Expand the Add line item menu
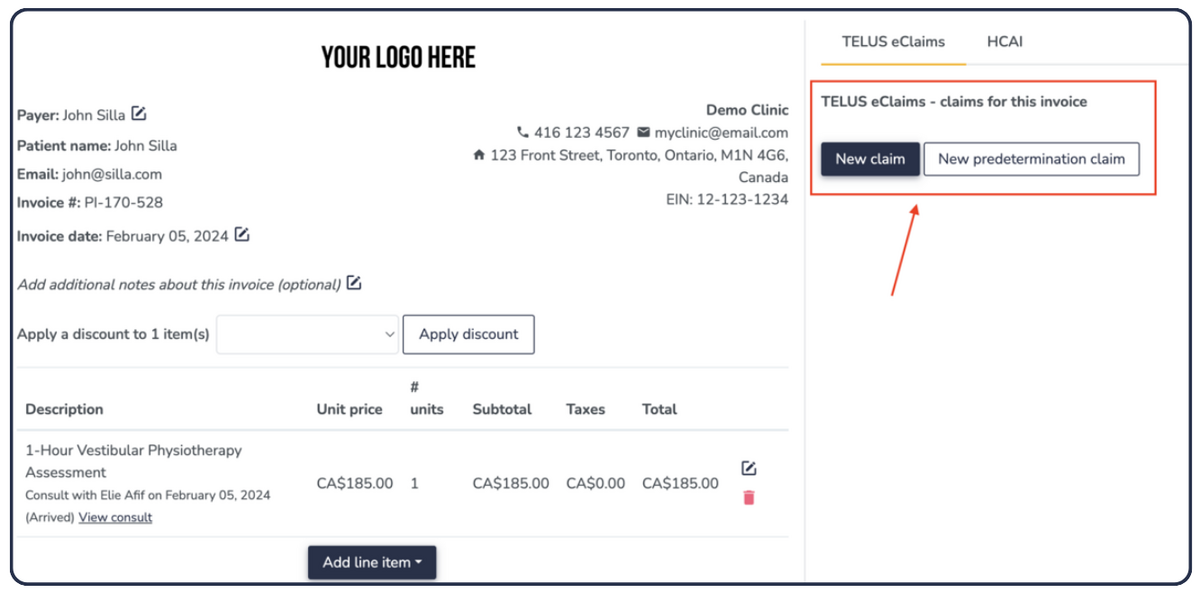The width and height of the screenshot is (1200, 593). pyautogui.click(x=372, y=562)
